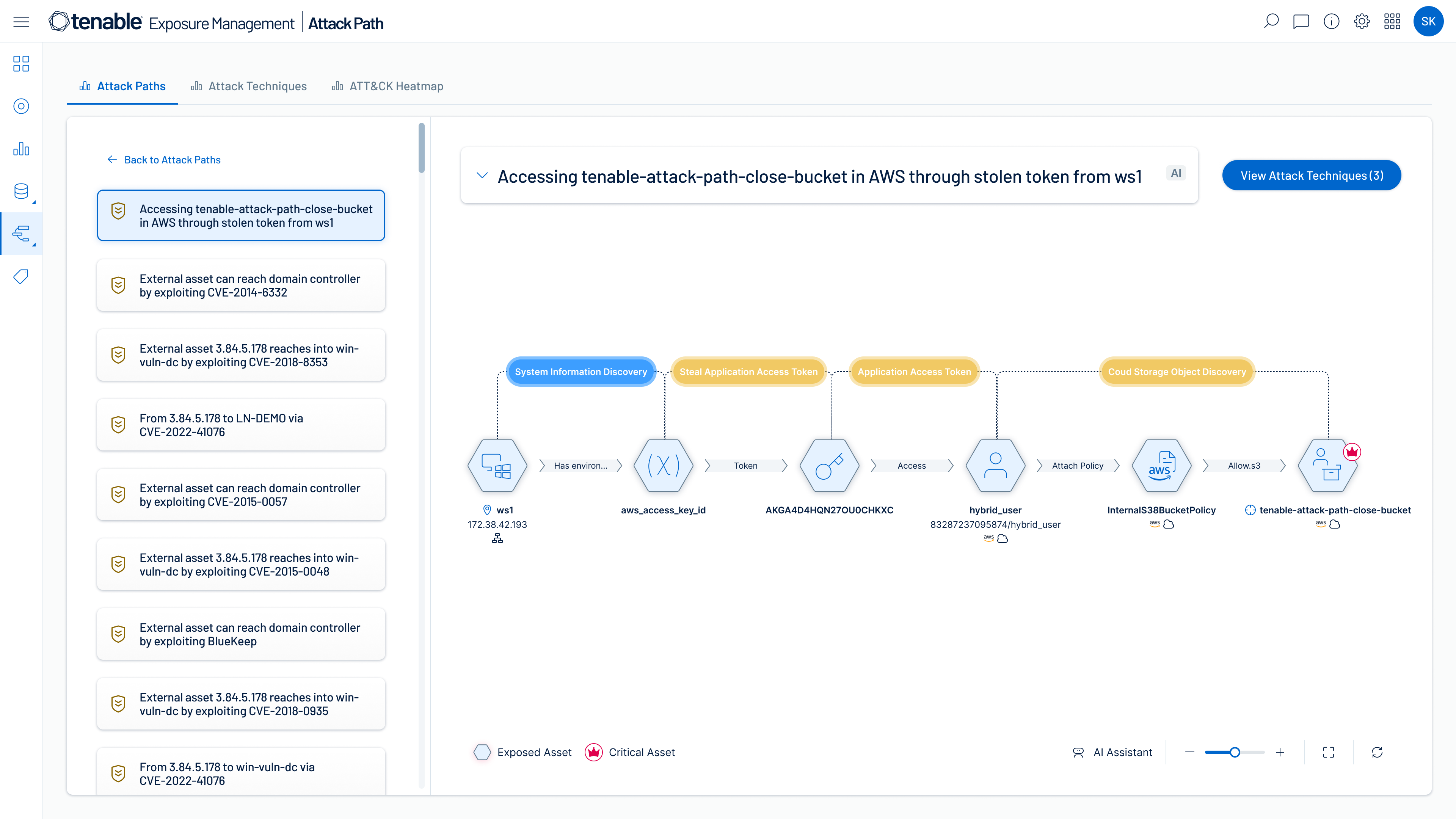Click the hybrid_user hexagon node
The height and width of the screenshot is (819, 1456).
point(995,466)
